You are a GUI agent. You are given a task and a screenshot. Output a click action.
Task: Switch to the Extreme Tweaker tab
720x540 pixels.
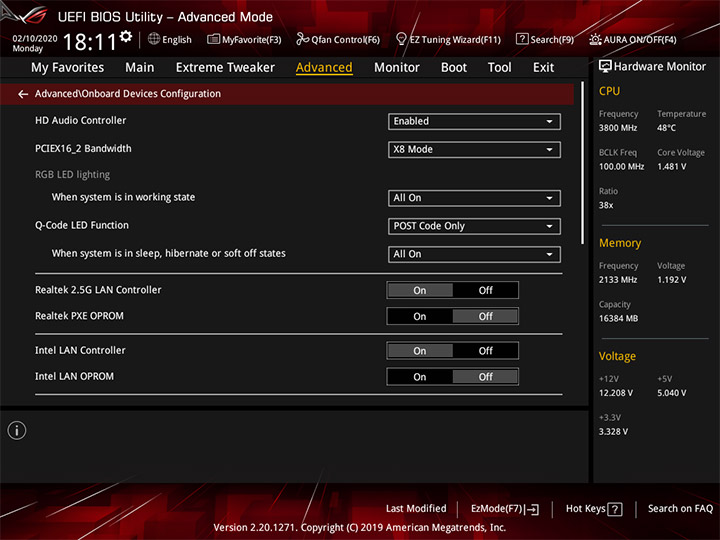pos(225,67)
